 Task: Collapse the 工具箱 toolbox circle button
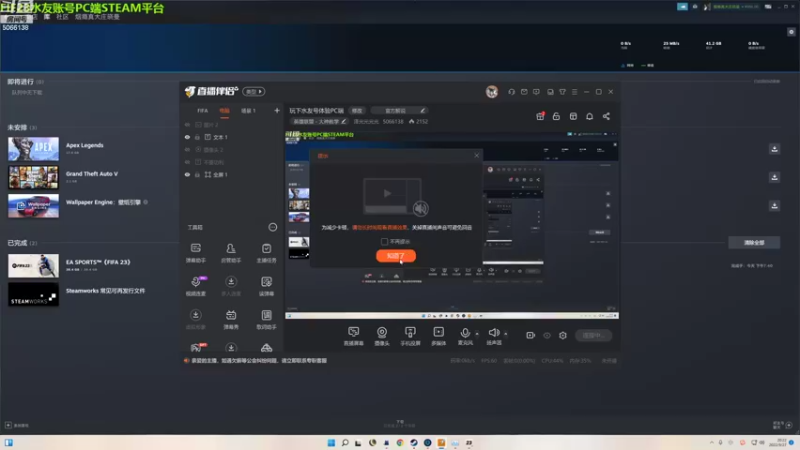point(273,227)
